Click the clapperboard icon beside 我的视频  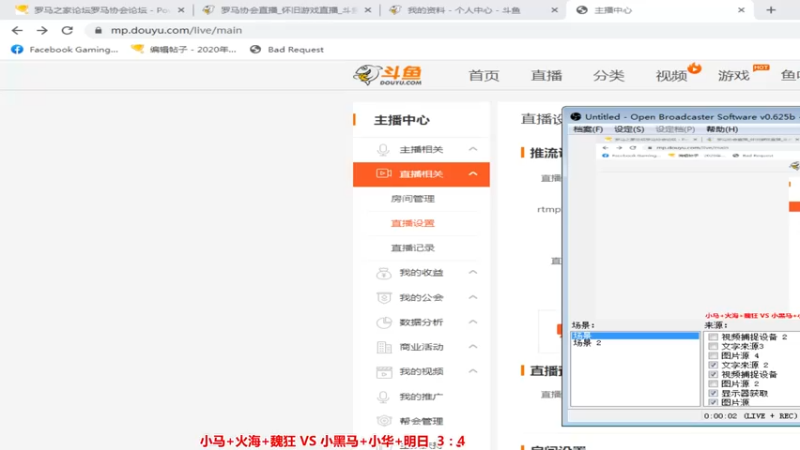coord(384,372)
